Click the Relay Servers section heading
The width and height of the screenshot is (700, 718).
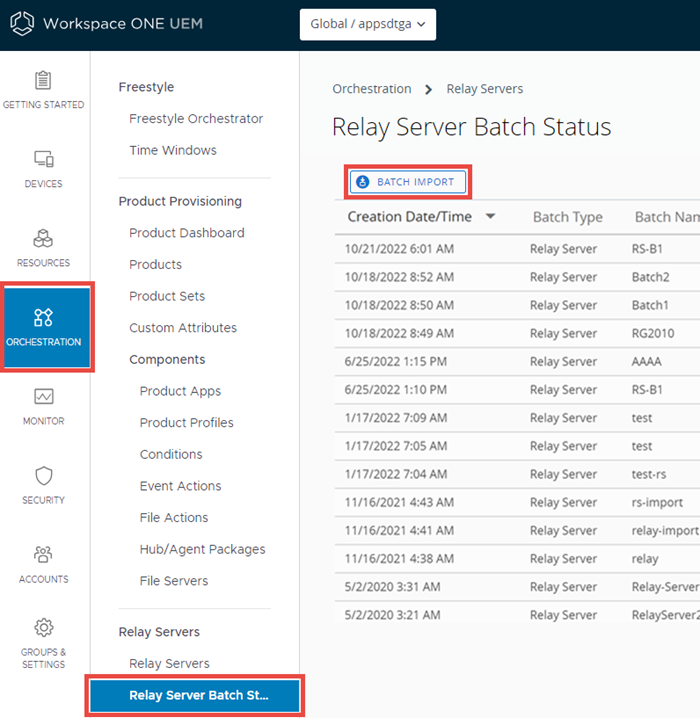tap(159, 632)
